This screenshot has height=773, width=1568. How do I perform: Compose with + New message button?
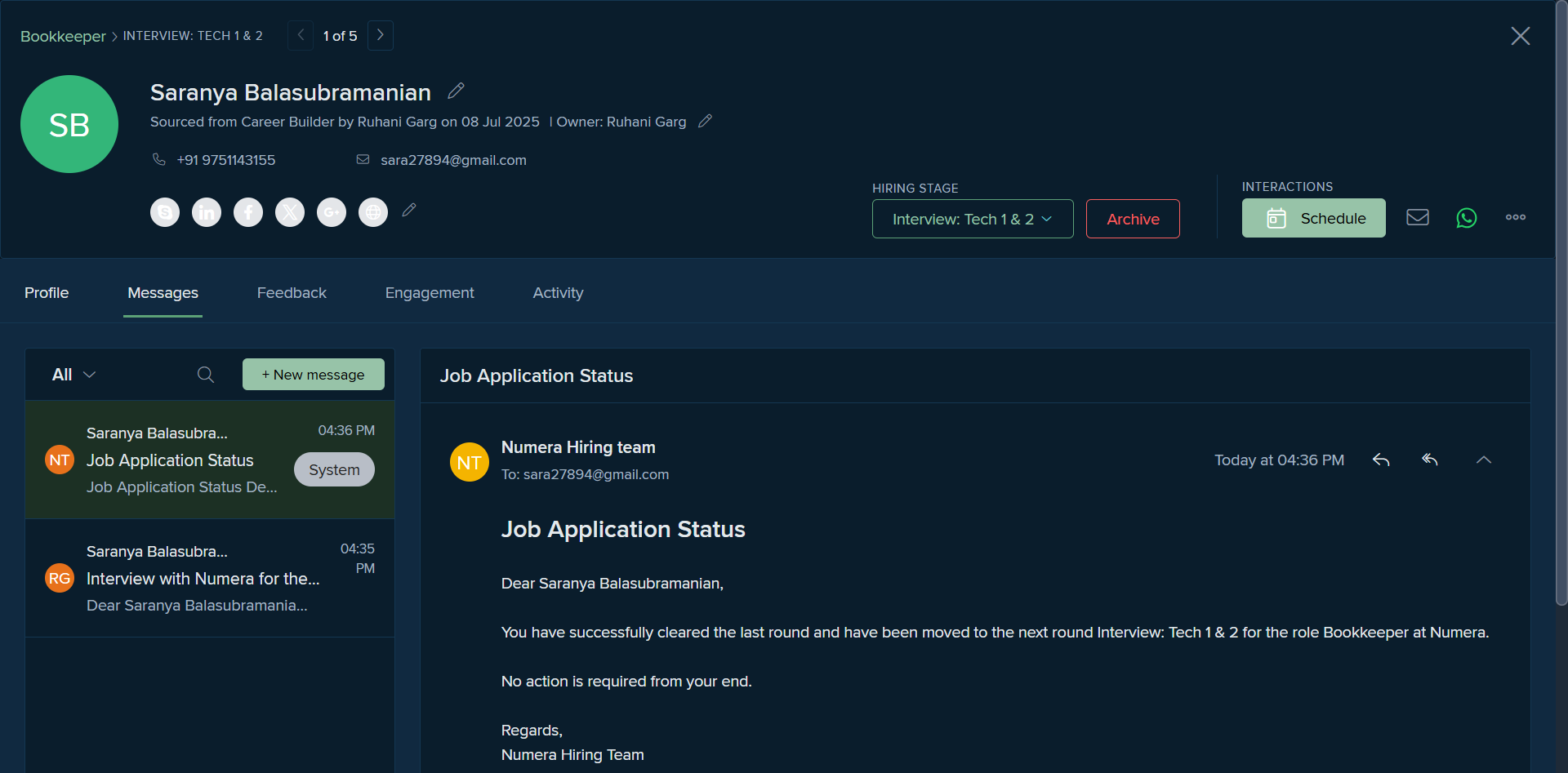pos(314,374)
